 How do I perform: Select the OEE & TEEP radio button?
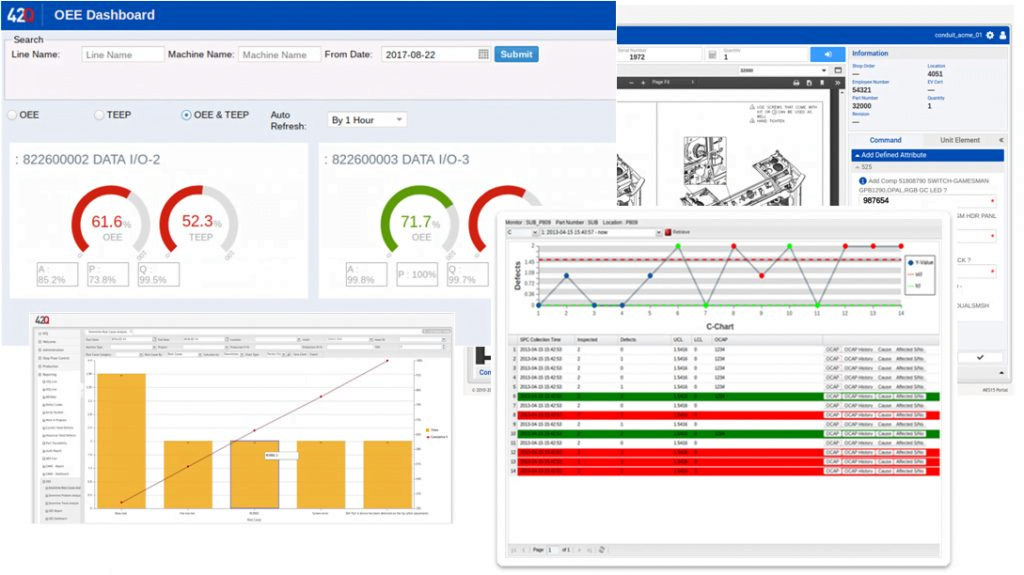[x=186, y=116]
